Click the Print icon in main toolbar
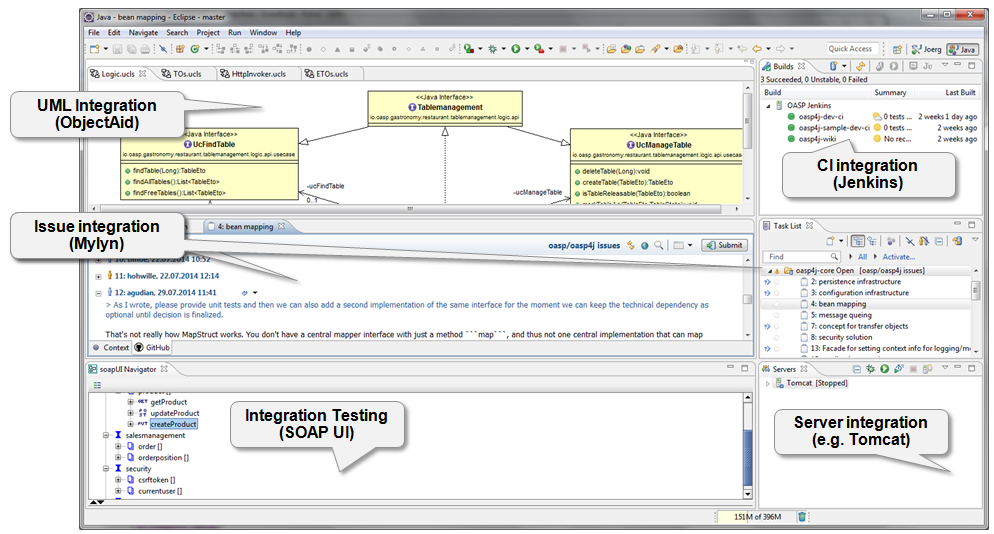 tap(145, 49)
